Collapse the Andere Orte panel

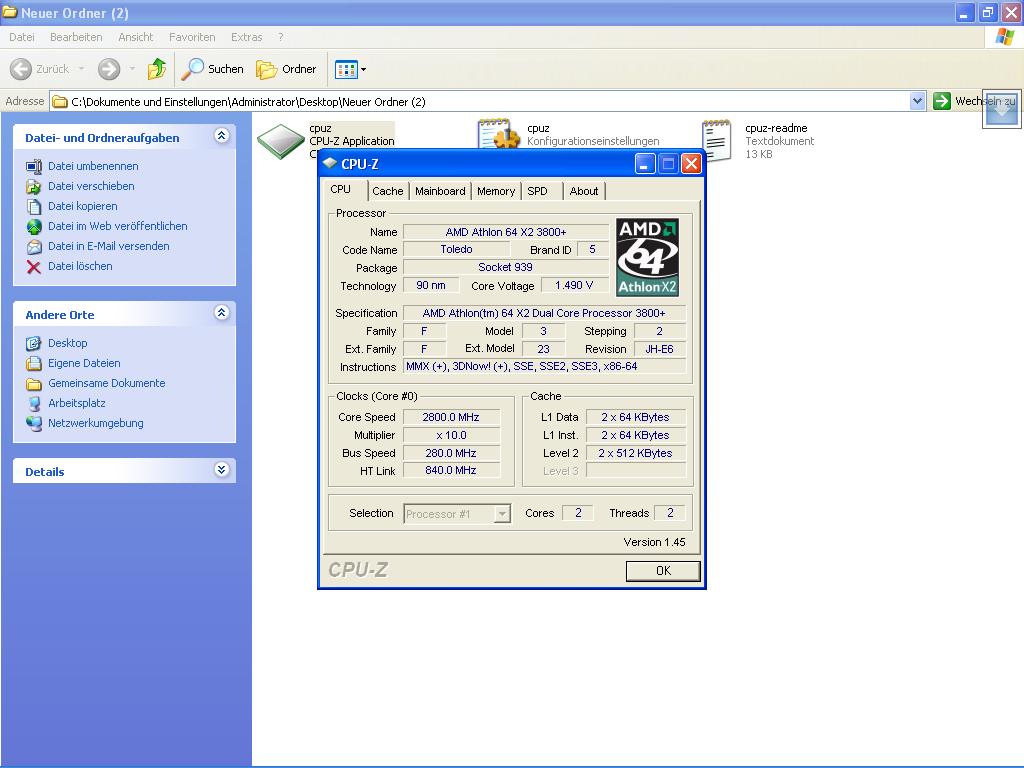coord(221,313)
